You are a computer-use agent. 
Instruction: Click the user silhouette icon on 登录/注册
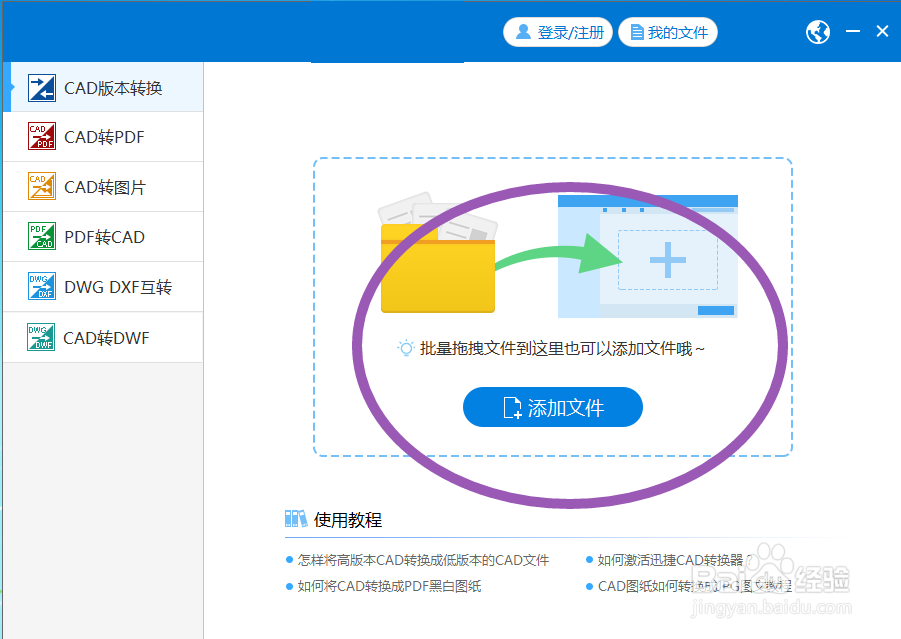coord(522,31)
